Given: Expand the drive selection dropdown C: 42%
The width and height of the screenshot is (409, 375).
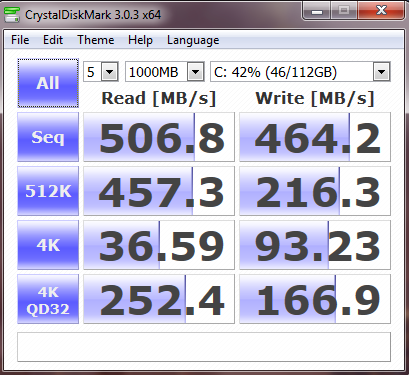Looking at the screenshot, I should 381,72.
